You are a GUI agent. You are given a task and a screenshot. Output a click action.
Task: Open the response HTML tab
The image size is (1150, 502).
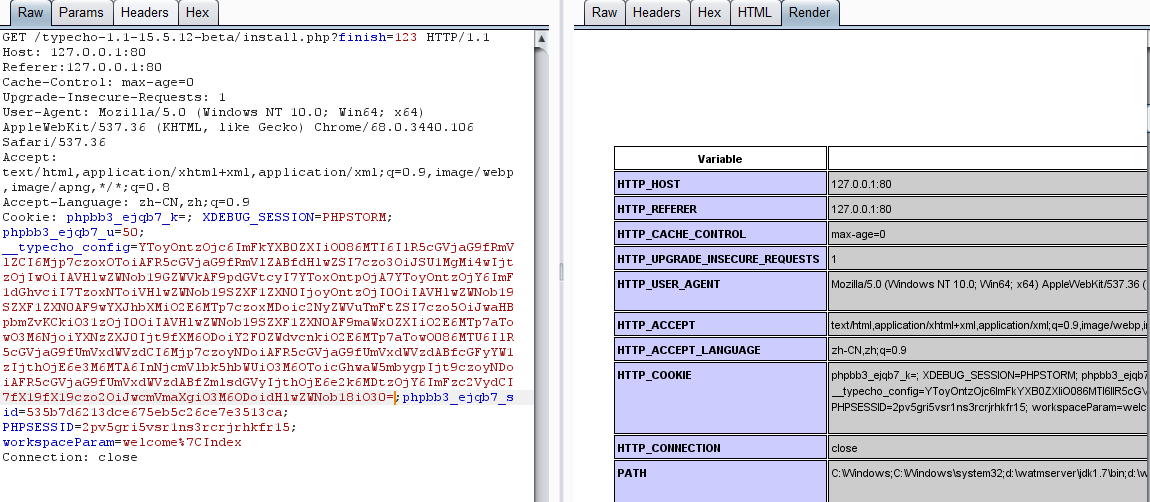[755, 12]
